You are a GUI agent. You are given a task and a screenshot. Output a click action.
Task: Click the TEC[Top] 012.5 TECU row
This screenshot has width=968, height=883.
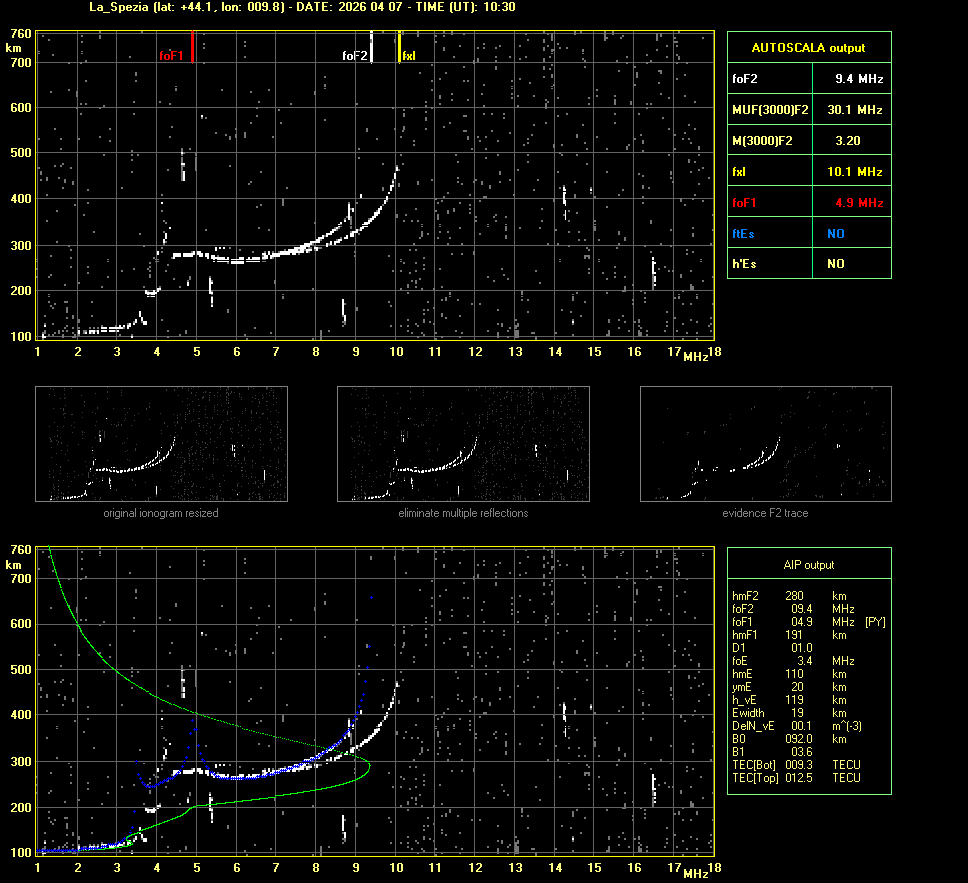click(795, 778)
